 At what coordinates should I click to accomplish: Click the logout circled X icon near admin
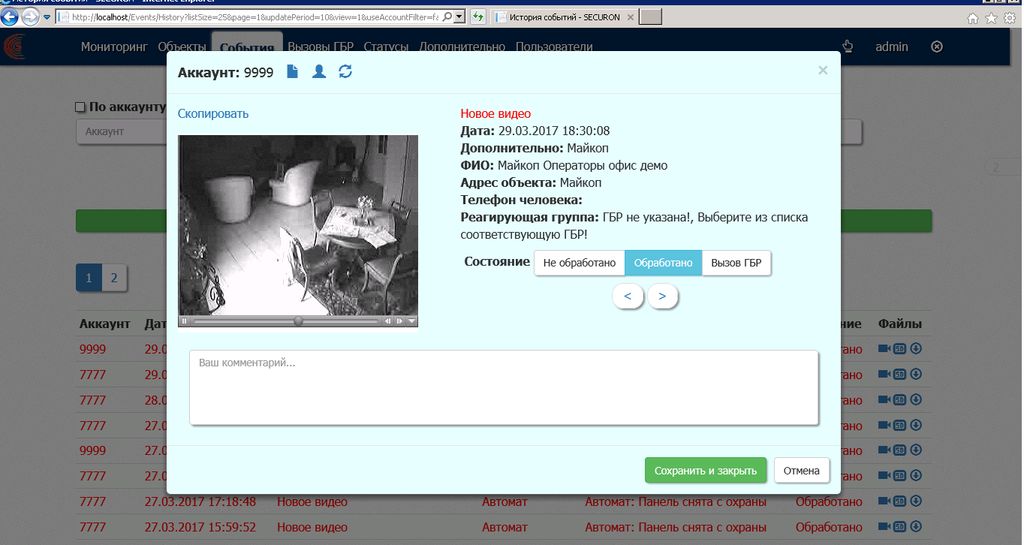coord(936,46)
